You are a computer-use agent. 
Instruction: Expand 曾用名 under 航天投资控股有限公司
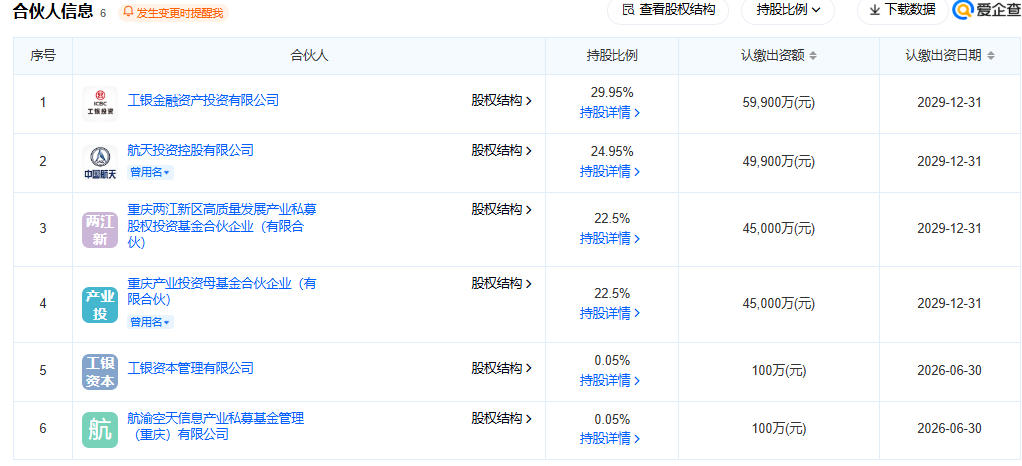pyautogui.click(x=150, y=173)
